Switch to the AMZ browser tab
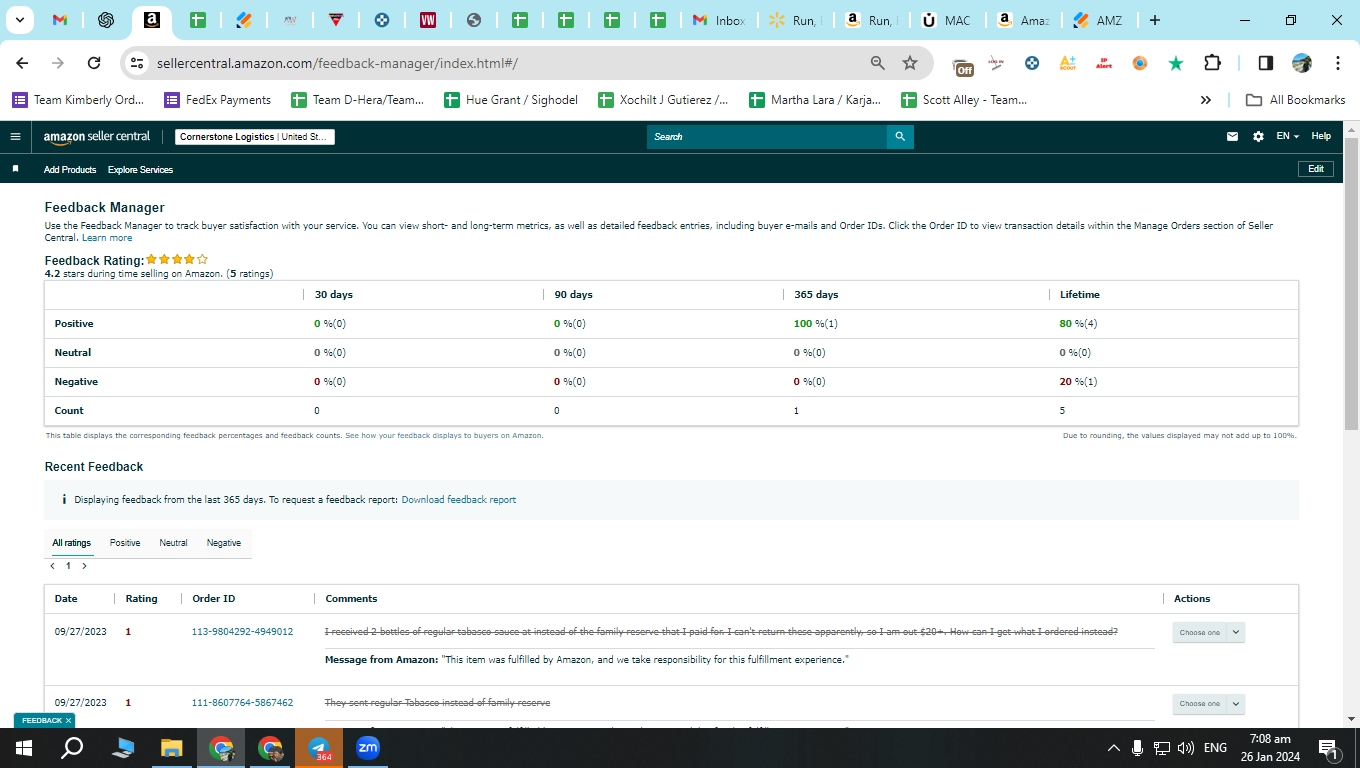 pos(1097,20)
